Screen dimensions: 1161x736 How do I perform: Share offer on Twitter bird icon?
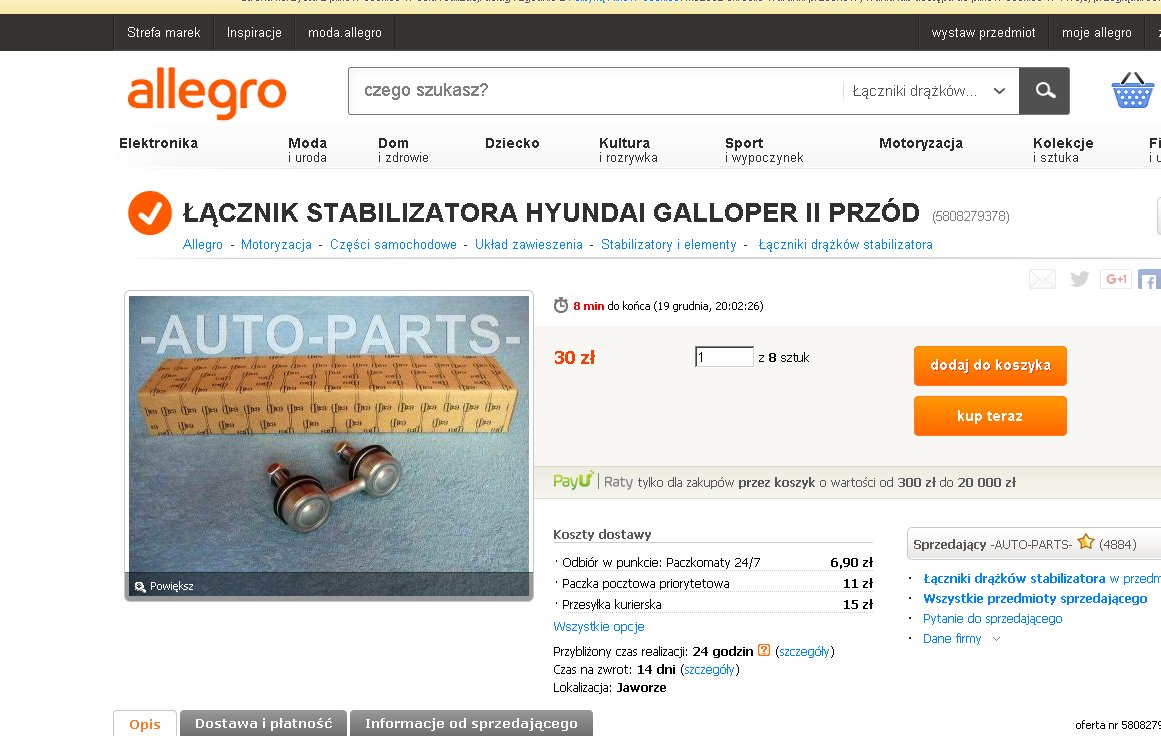point(1080,278)
